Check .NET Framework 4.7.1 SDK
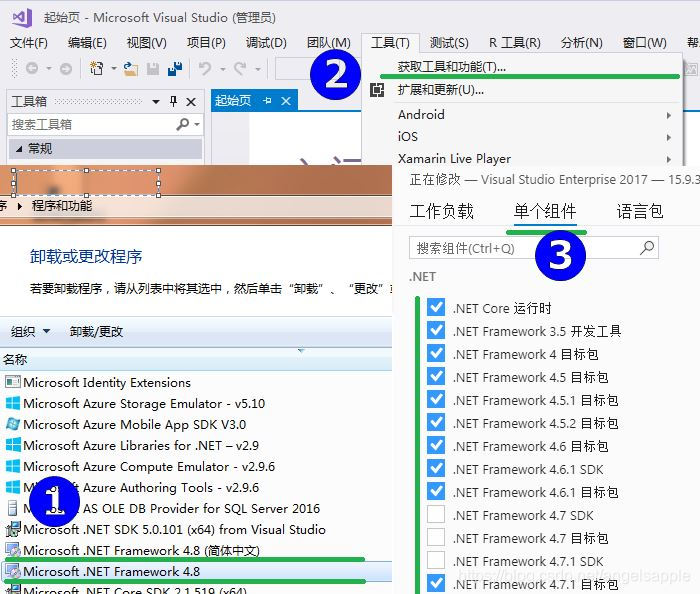This screenshot has height=594, width=700. 436,561
